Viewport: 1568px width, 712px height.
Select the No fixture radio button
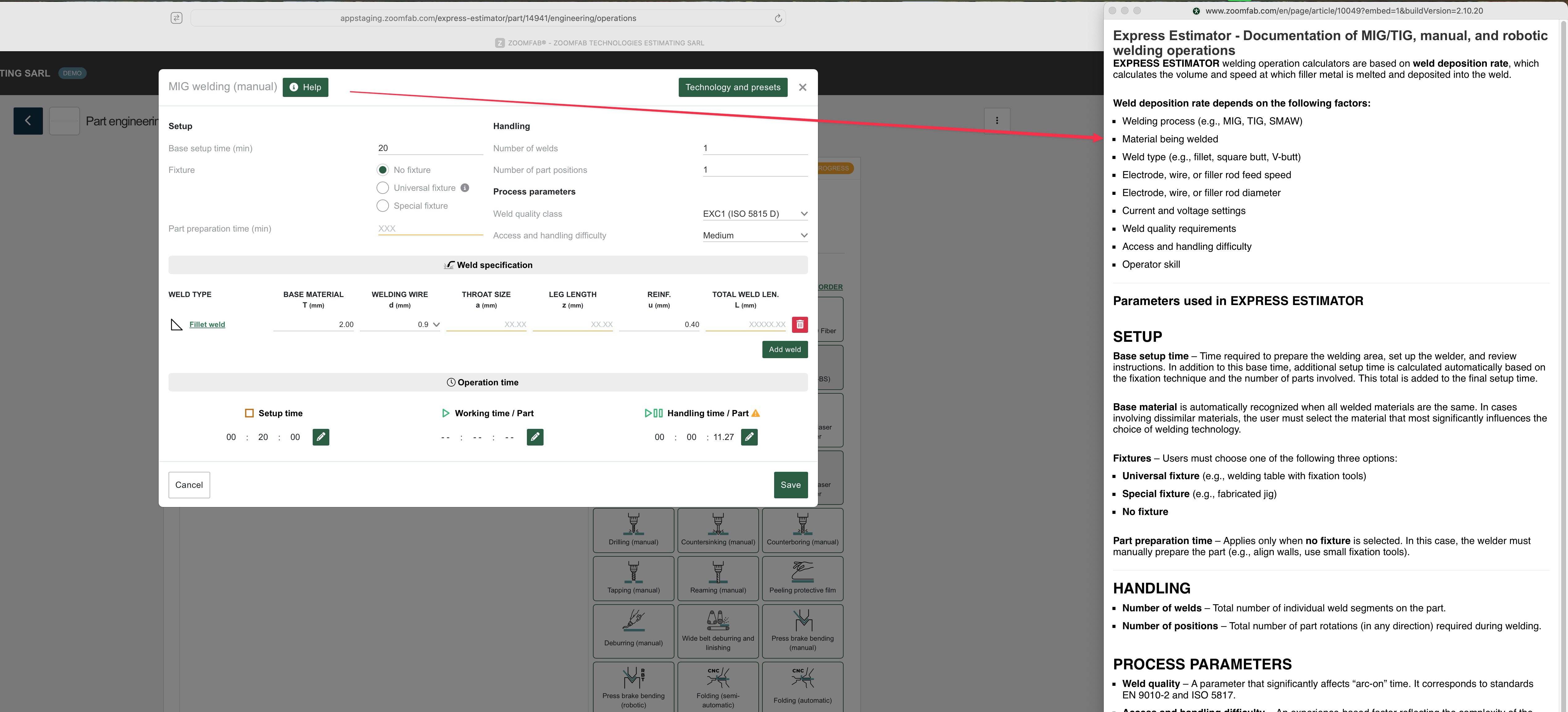[x=383, y=170]
